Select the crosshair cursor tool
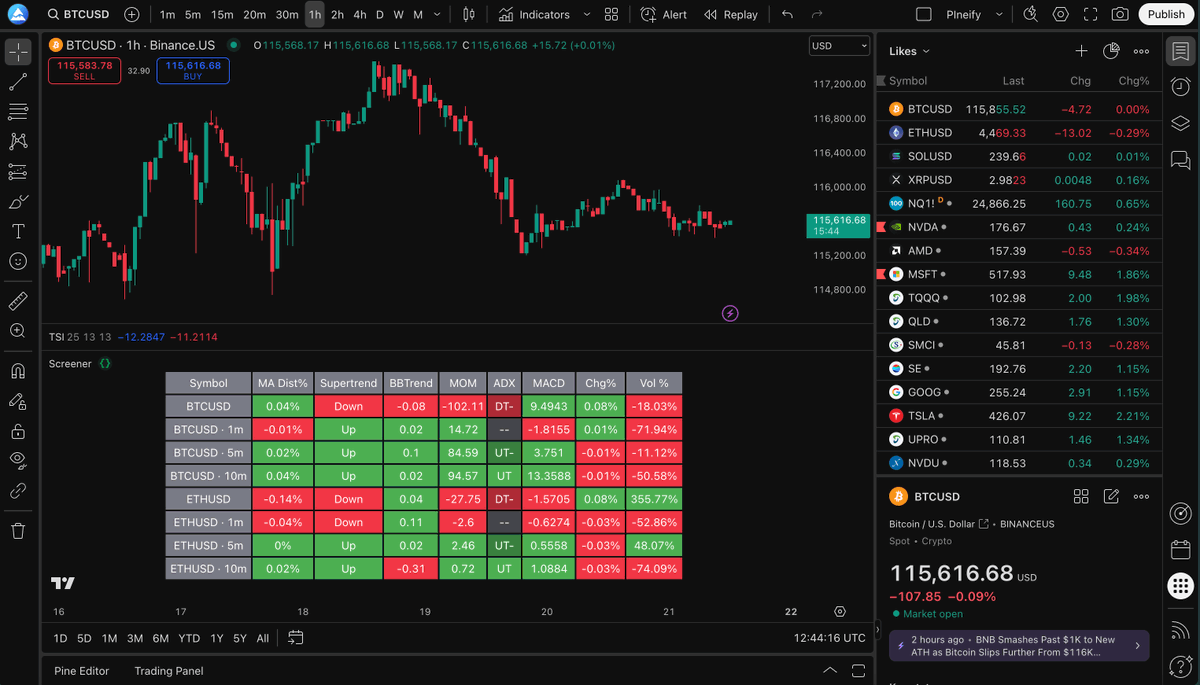Image resolution: width=1200 pixels, height=685 pixels. 18,52
